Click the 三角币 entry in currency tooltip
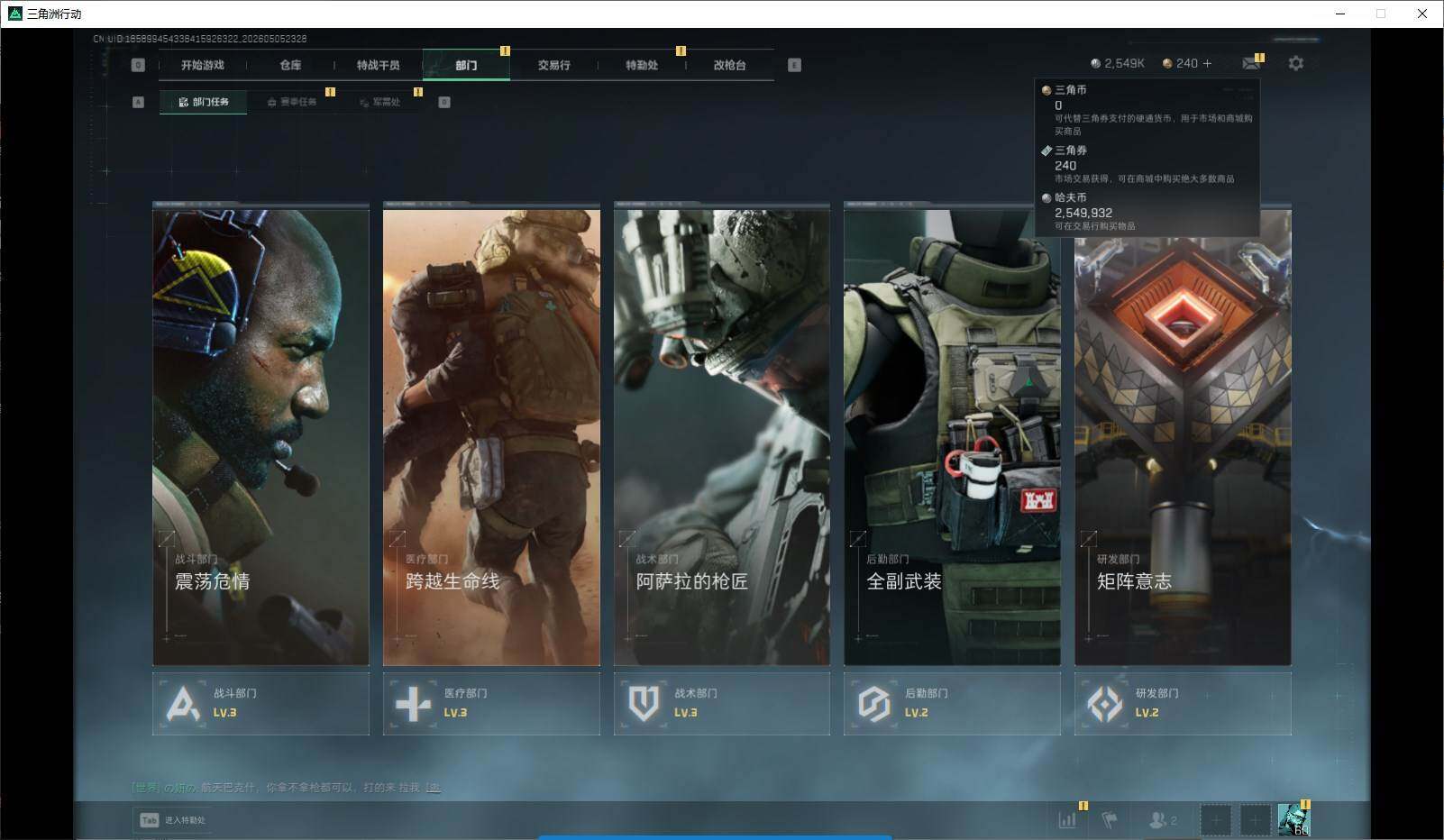 point(1147,110)
